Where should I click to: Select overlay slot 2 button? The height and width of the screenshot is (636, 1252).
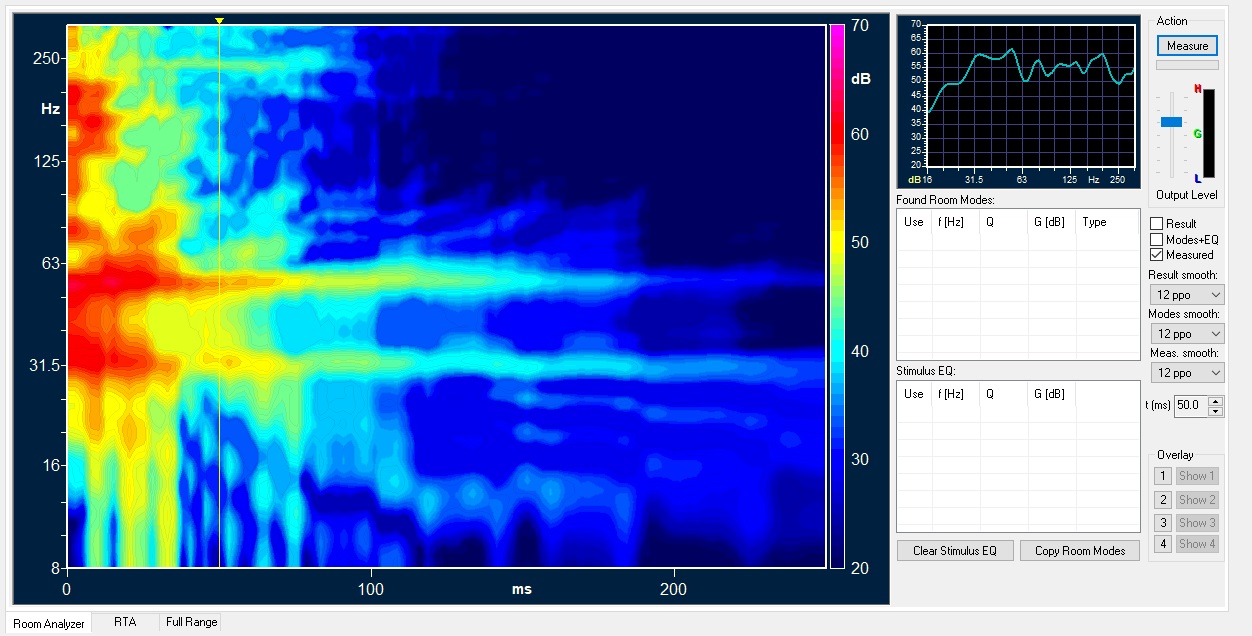[x=1163, y=499]
